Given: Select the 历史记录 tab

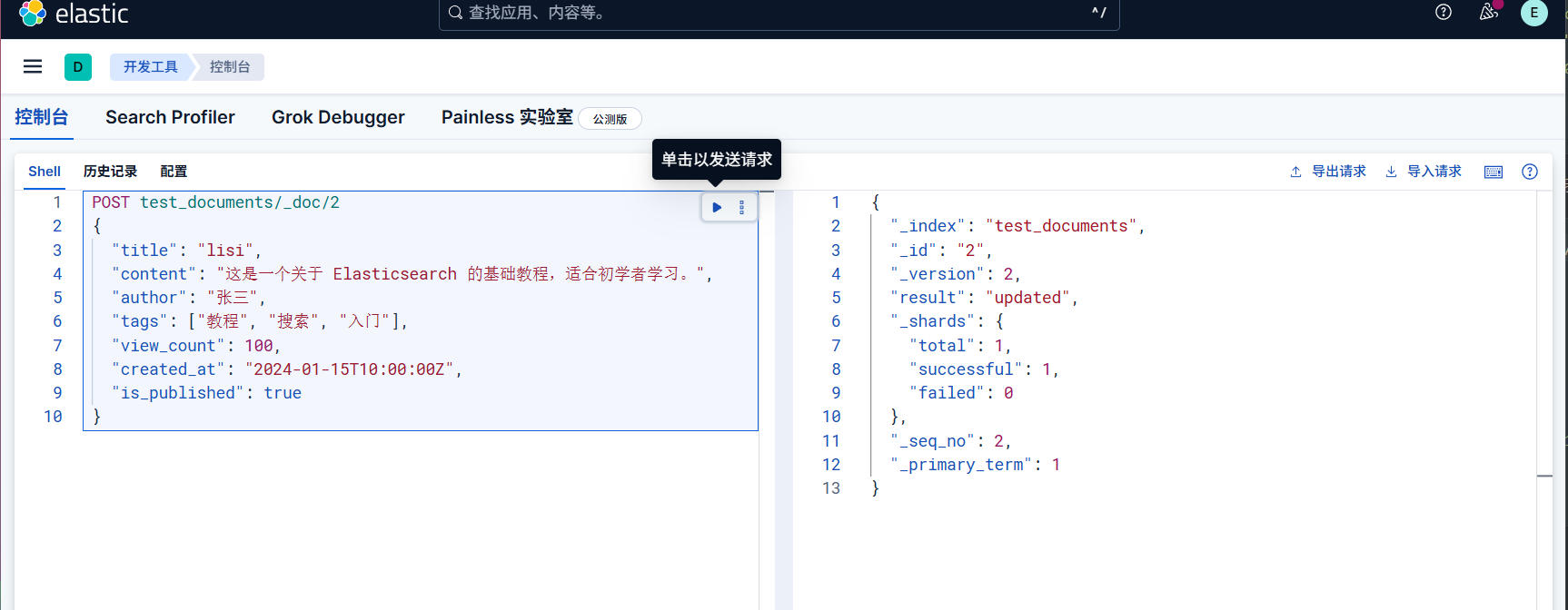Looking at the screenshot, I should point(110,172).
